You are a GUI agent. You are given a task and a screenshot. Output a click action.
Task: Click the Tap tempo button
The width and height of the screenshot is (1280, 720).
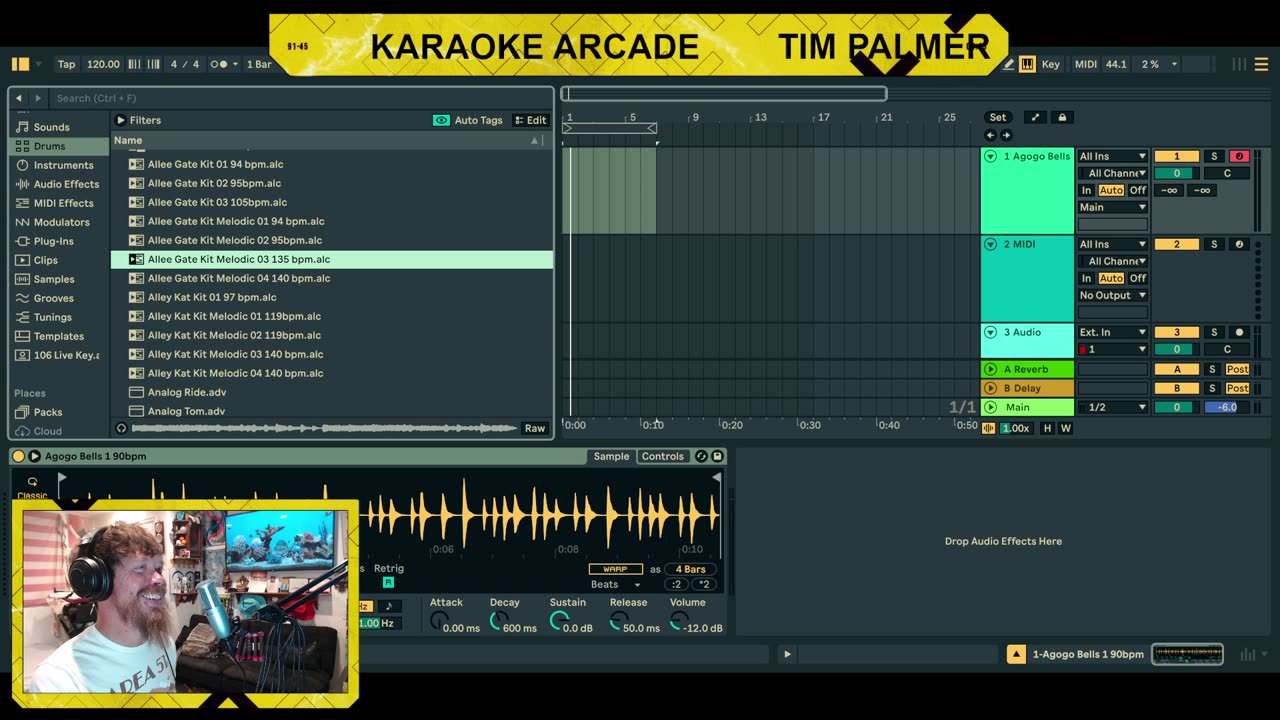point(66,64)
